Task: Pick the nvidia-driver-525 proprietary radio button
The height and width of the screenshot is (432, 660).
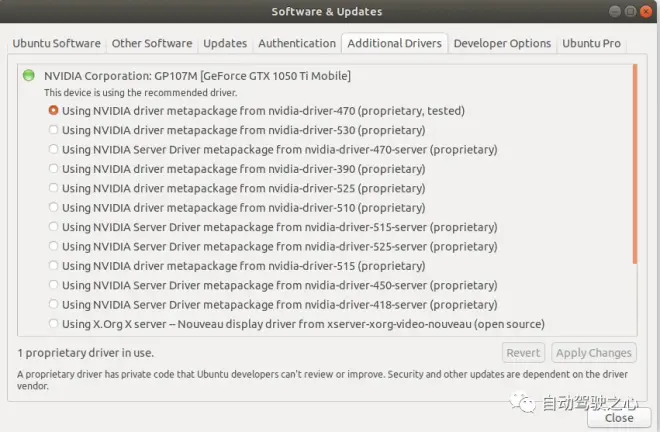Action: (x=53, y=188)
